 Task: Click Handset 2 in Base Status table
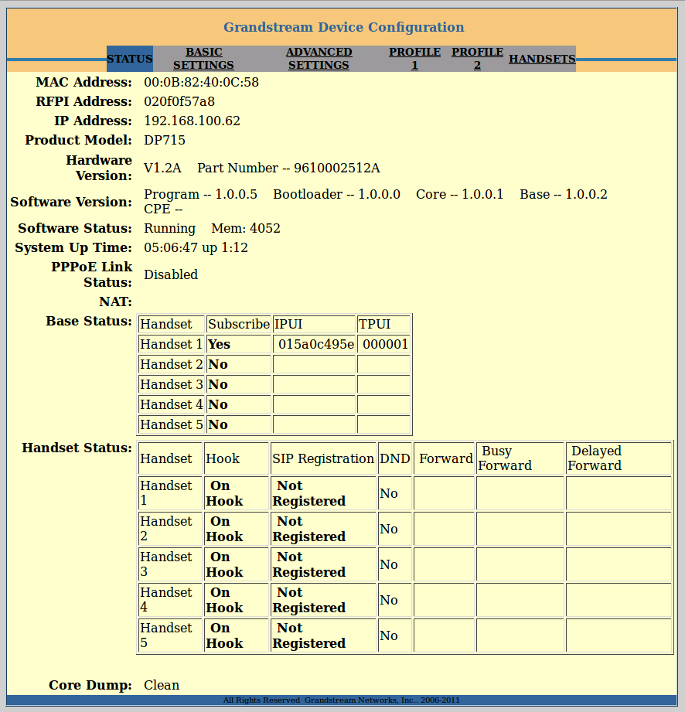[171, 364]
